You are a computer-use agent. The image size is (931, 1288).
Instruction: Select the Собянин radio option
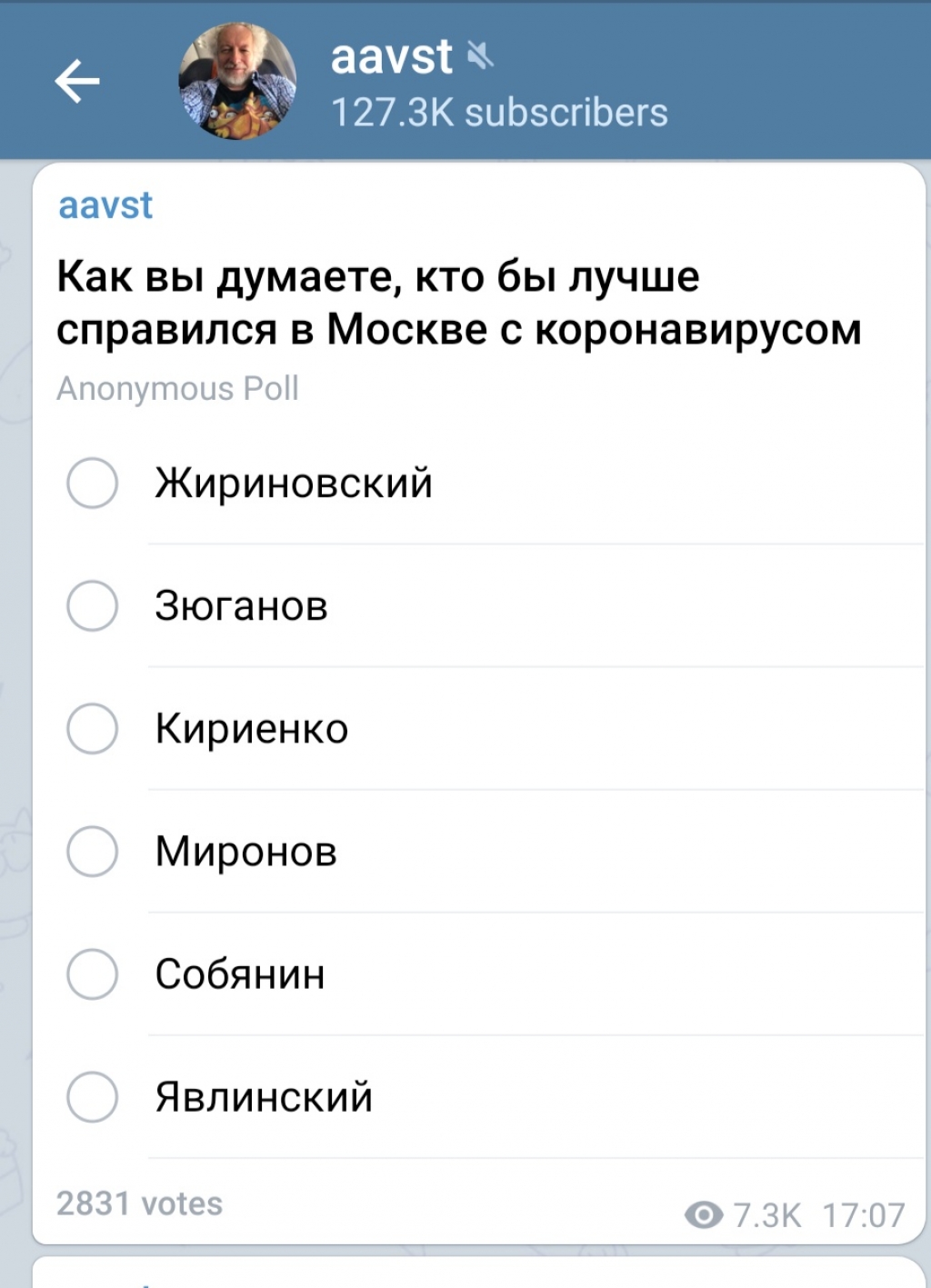[92, 973]
